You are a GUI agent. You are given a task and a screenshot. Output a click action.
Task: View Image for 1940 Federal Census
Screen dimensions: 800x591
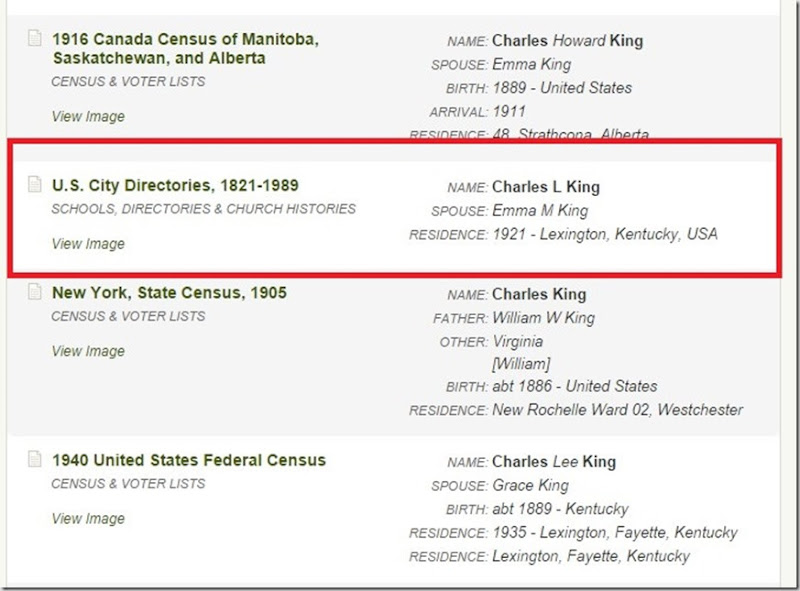click(x=88, y=518)
